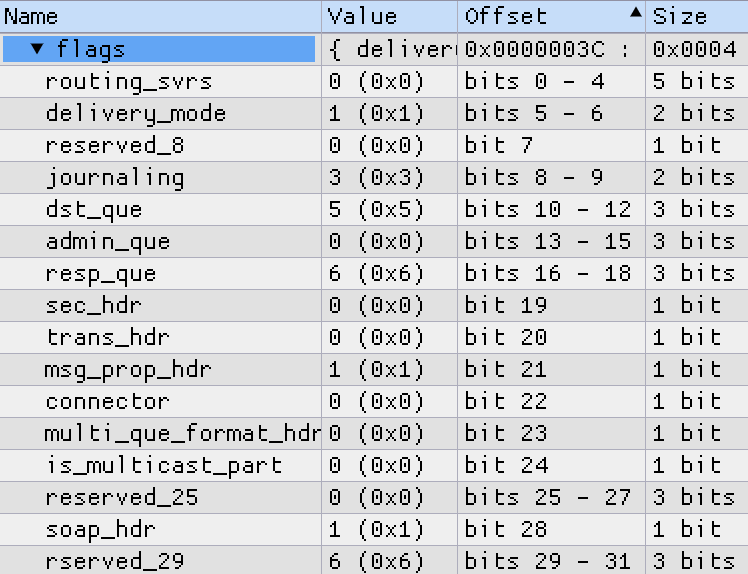The height and width of the screenshot is (574, 748).
Task: Pick the sec_hdr row
Action: 374,305
